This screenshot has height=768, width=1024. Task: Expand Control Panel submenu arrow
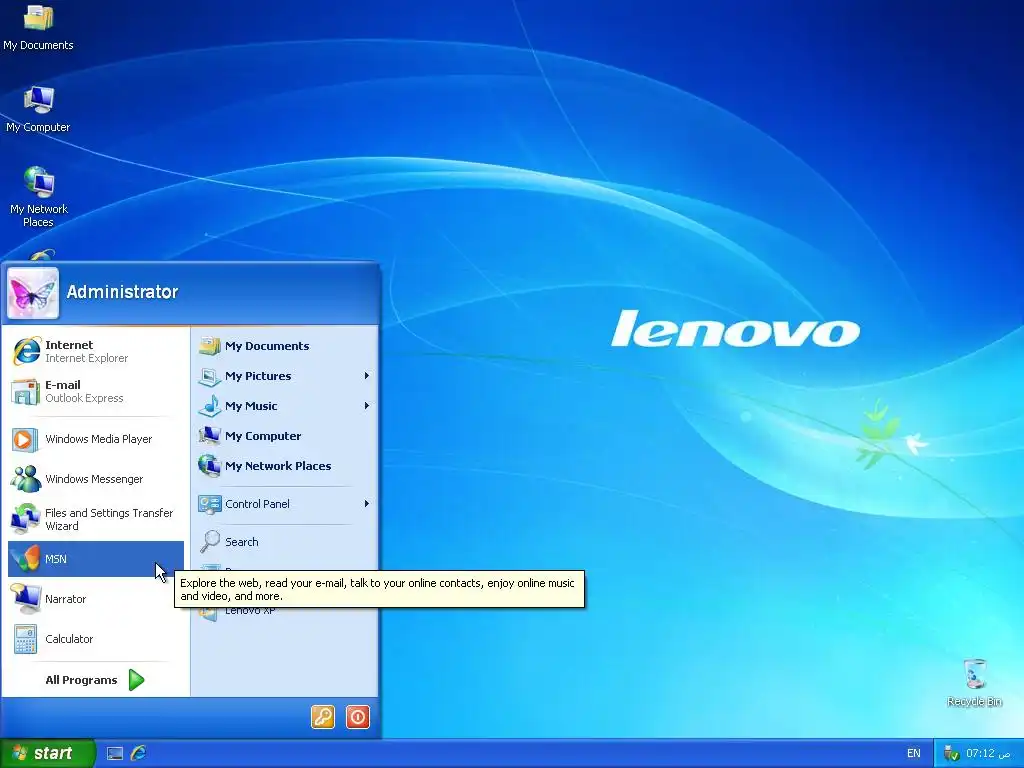tap(366, 504)
